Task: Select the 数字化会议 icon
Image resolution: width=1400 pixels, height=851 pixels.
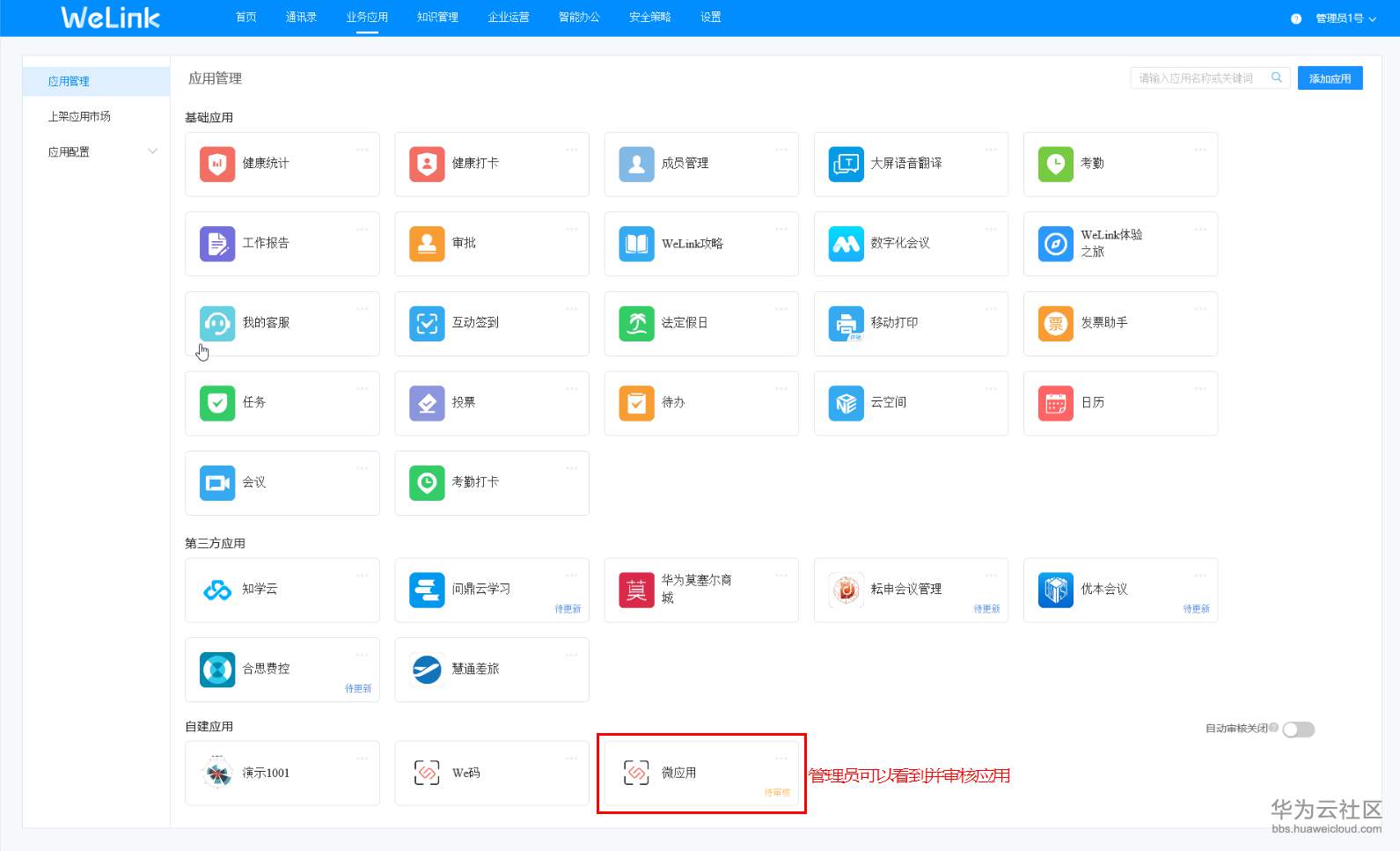Action: [x=846, y=244]
